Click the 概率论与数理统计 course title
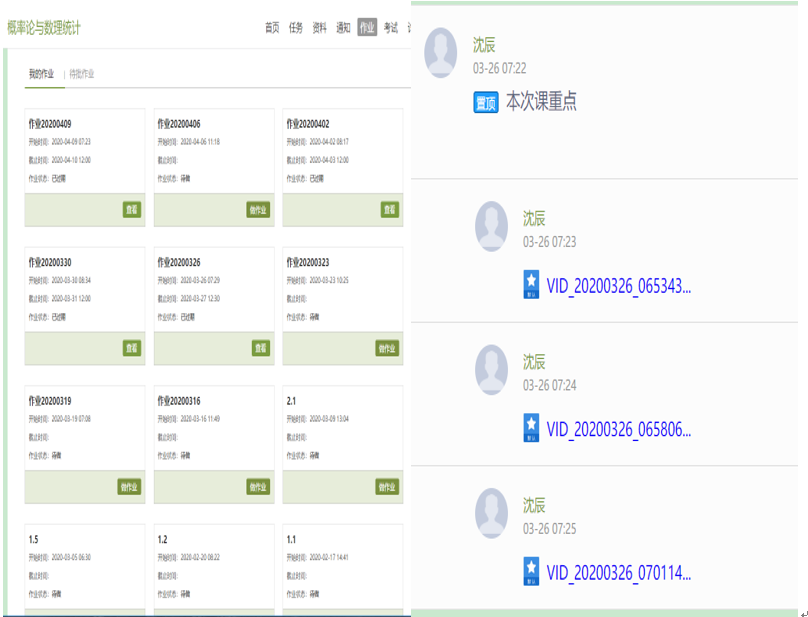 tap(44, 28)
